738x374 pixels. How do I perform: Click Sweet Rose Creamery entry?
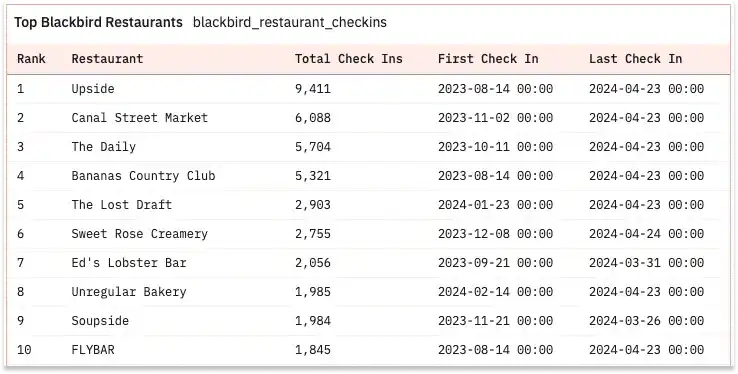click(x=139, y=234)
